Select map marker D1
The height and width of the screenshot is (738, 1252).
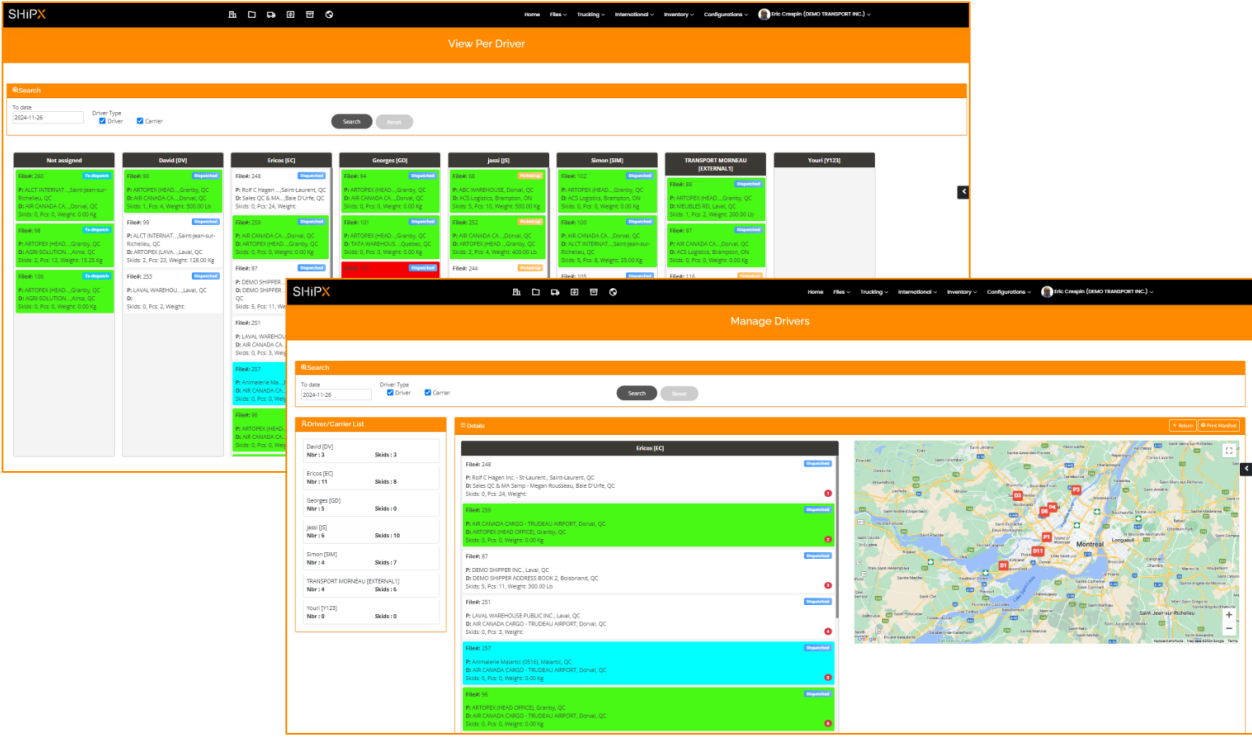1003,565
